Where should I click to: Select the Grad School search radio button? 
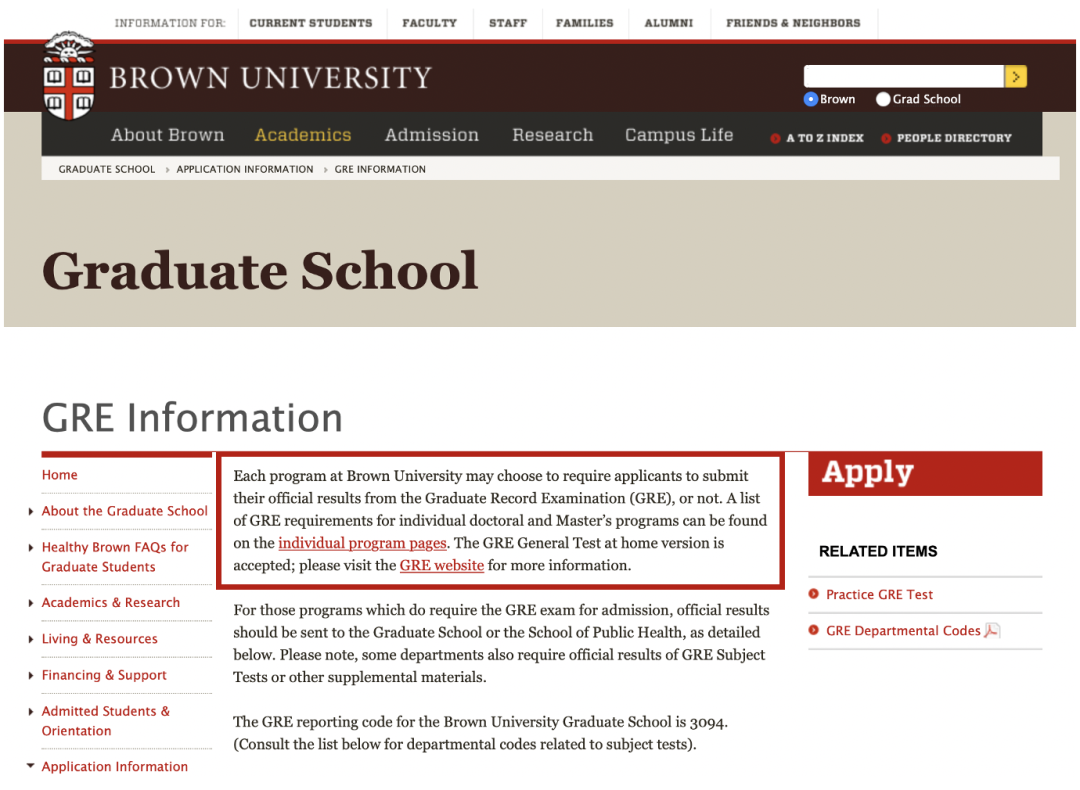click(882, 99)
